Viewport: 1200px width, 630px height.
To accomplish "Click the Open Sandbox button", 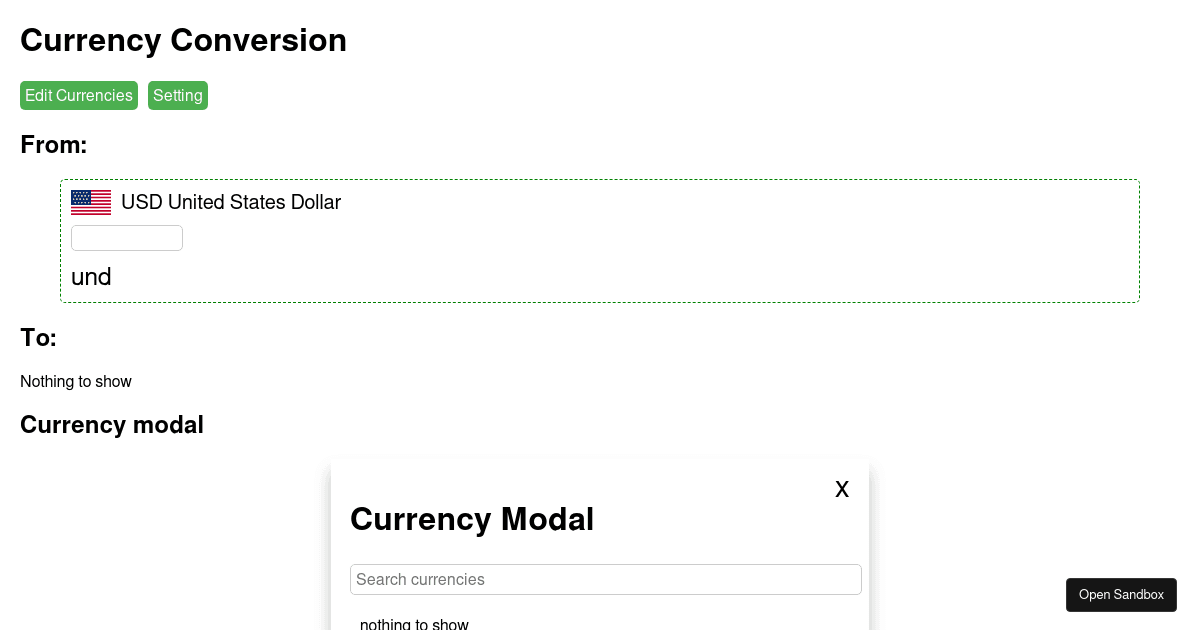I will click(1121, 594).
